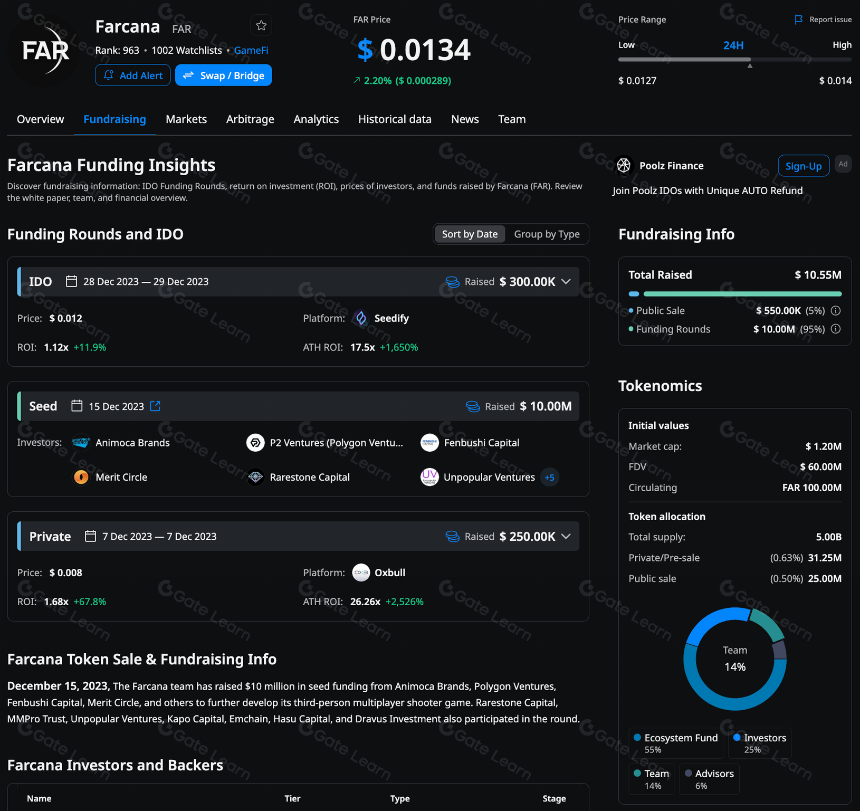Select the Team 14% legend item
The height and width of the screenshot is (811, 860).
coord(652,779)
